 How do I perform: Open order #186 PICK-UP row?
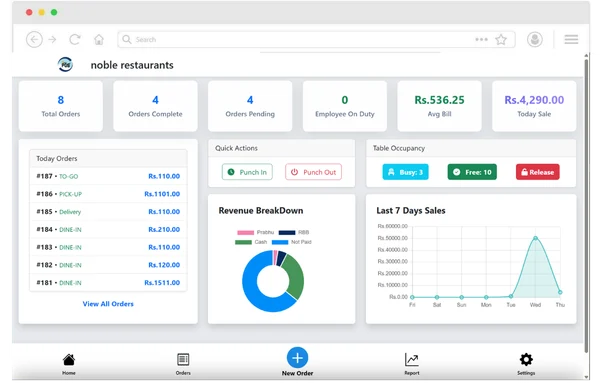point(108,194)
